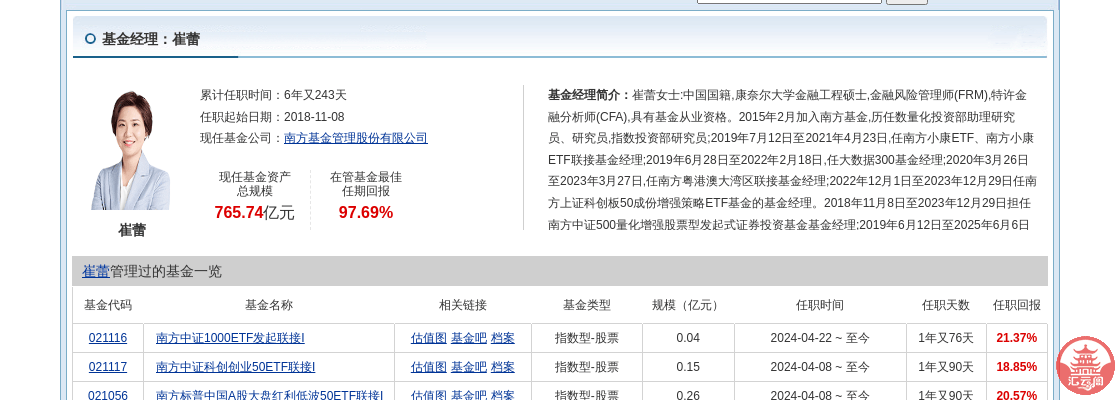This screenshot has width=1120, height=400.
Task: Click 规模（亿元） column header
Action: 688,305
